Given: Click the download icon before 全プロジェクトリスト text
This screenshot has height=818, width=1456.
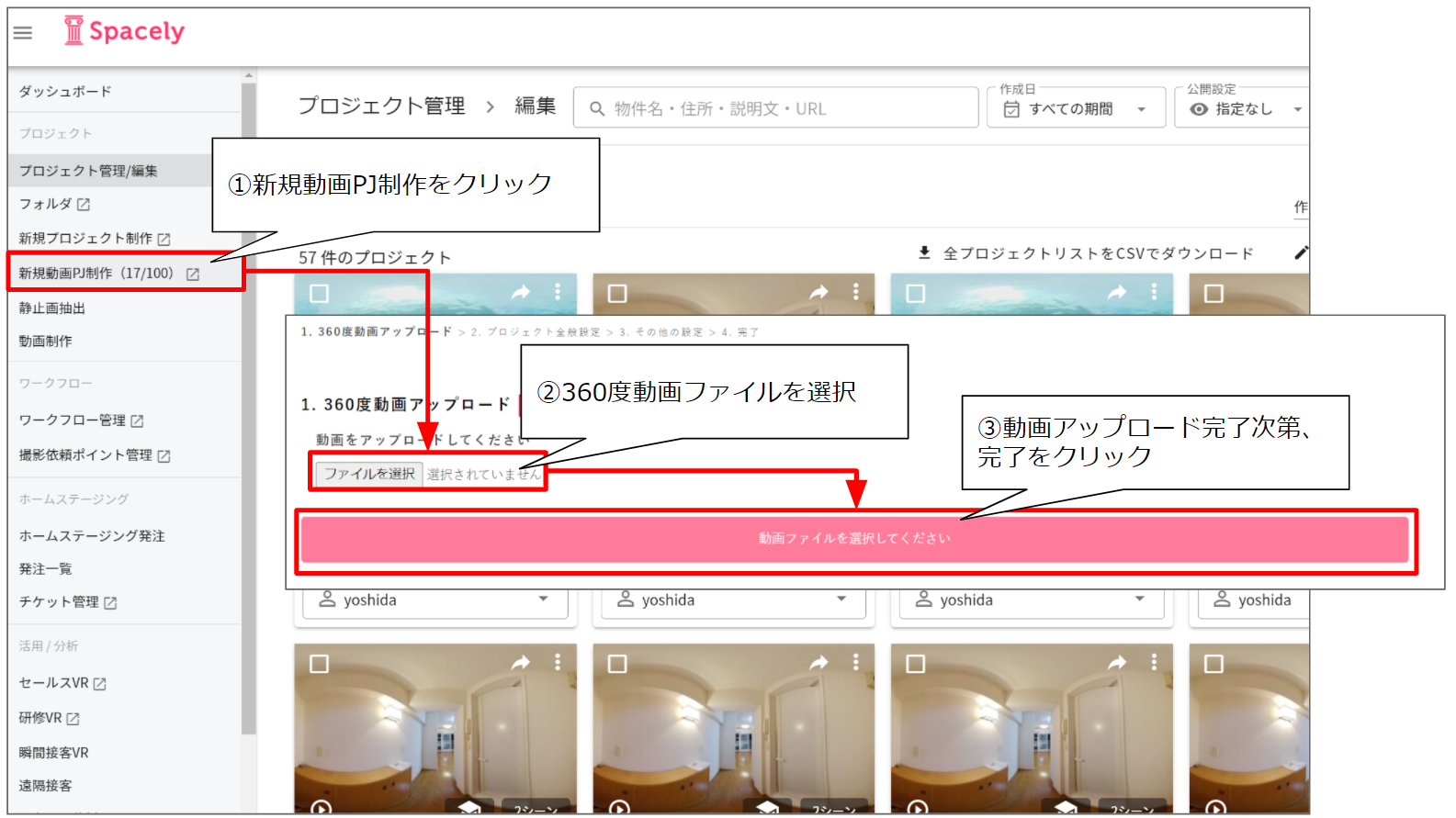Looking at the screenshot, I should tap(925, 252).
